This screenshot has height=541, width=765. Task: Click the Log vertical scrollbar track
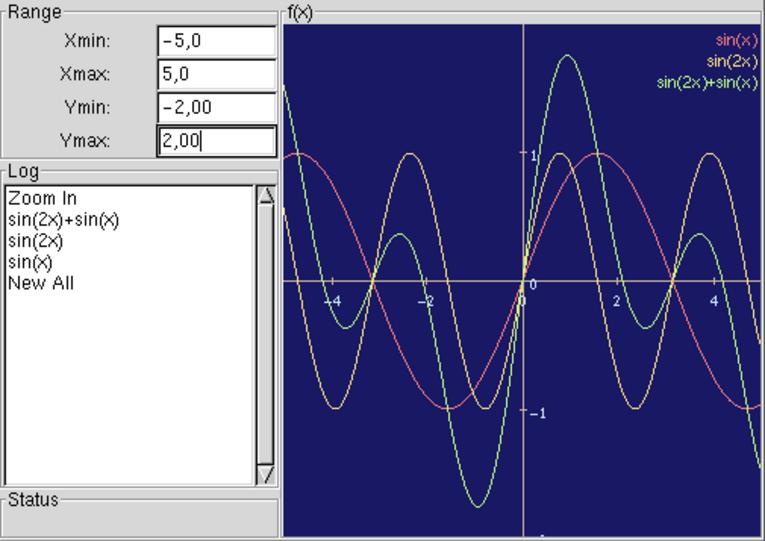tap(266, 335)
